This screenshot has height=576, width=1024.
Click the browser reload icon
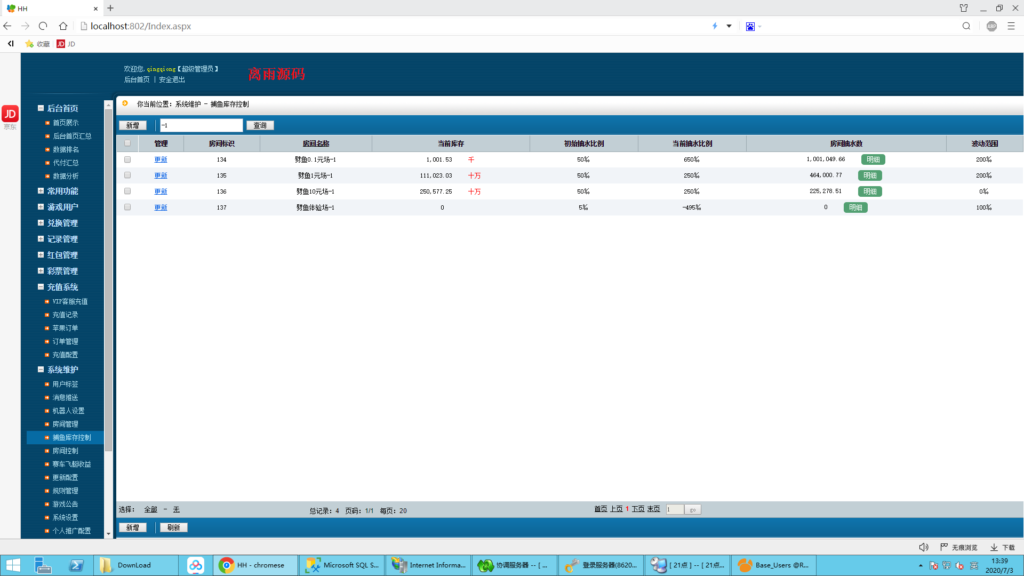point(43,26)
